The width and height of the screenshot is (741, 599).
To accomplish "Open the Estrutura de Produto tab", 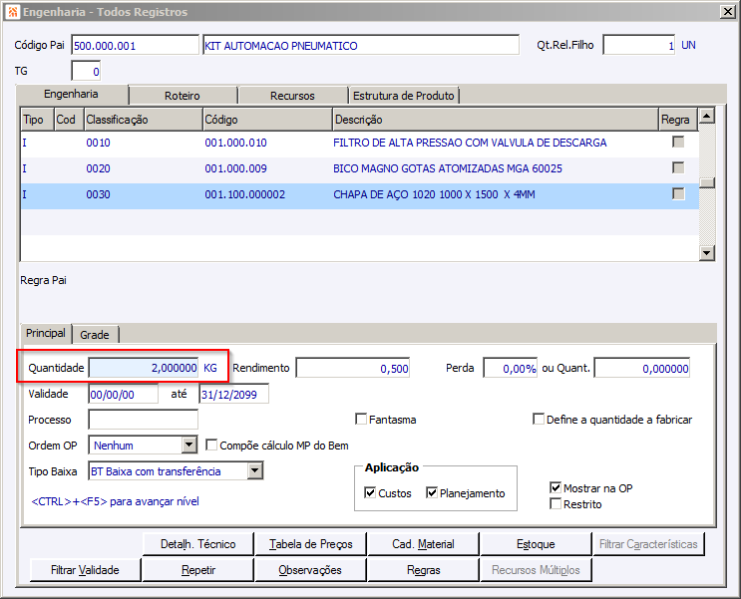I will tap(403, 96).
